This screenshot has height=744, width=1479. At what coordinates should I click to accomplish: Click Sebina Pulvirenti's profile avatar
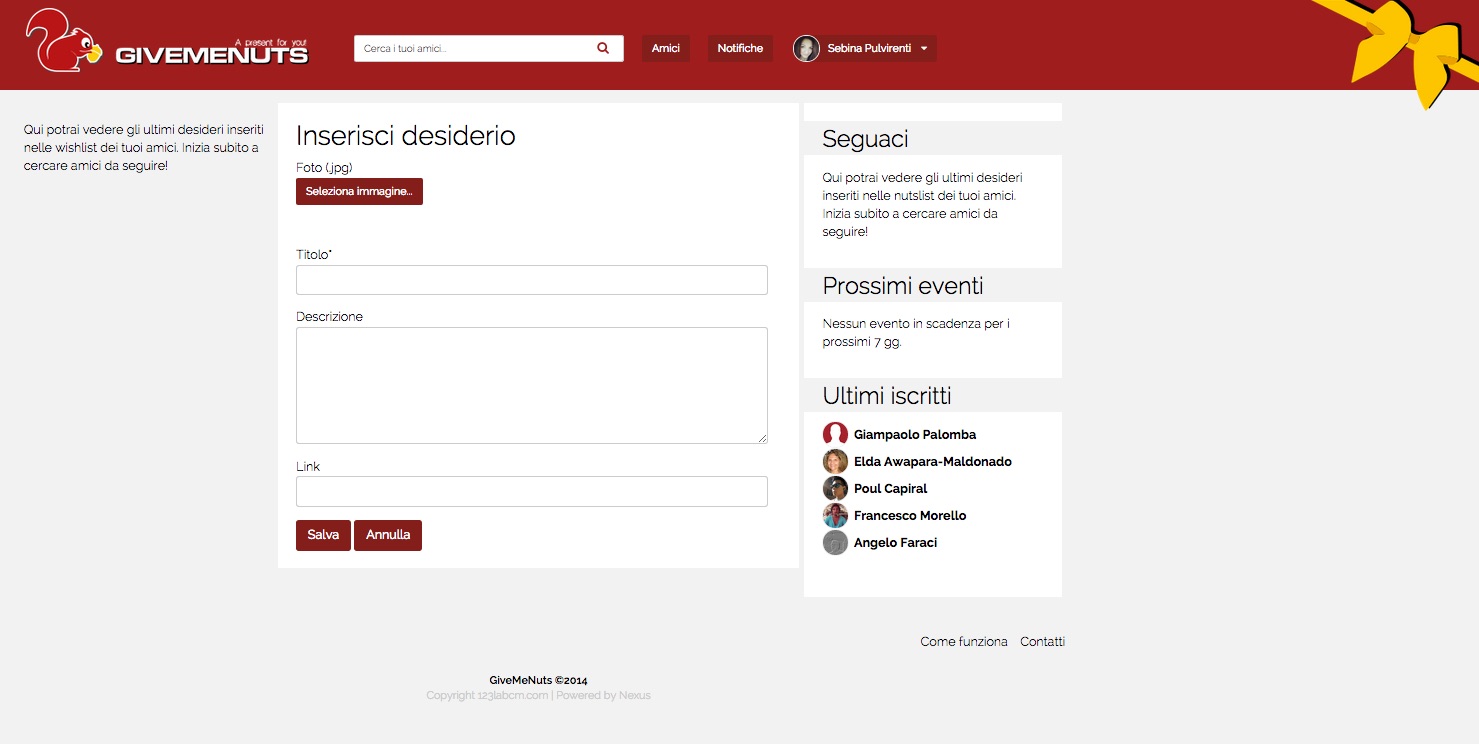coord(806,48)
